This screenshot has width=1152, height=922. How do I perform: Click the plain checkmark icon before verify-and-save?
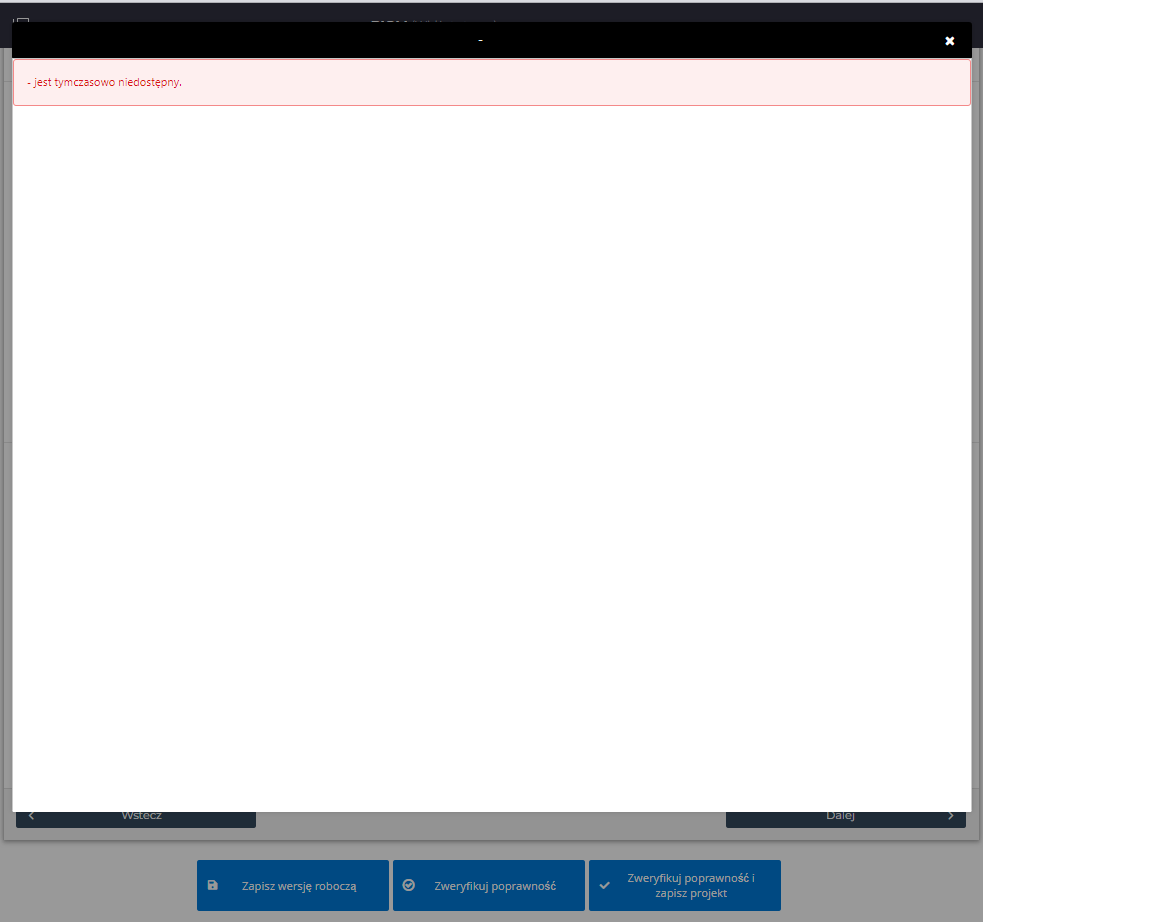click(604, 885)
